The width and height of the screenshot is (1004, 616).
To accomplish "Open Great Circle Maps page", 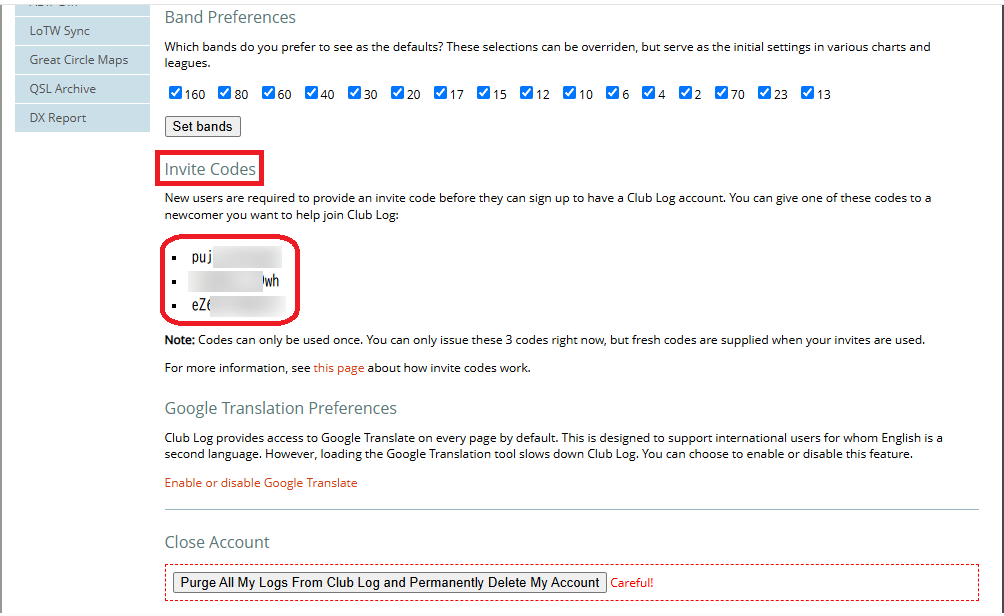I will (82, 60).
